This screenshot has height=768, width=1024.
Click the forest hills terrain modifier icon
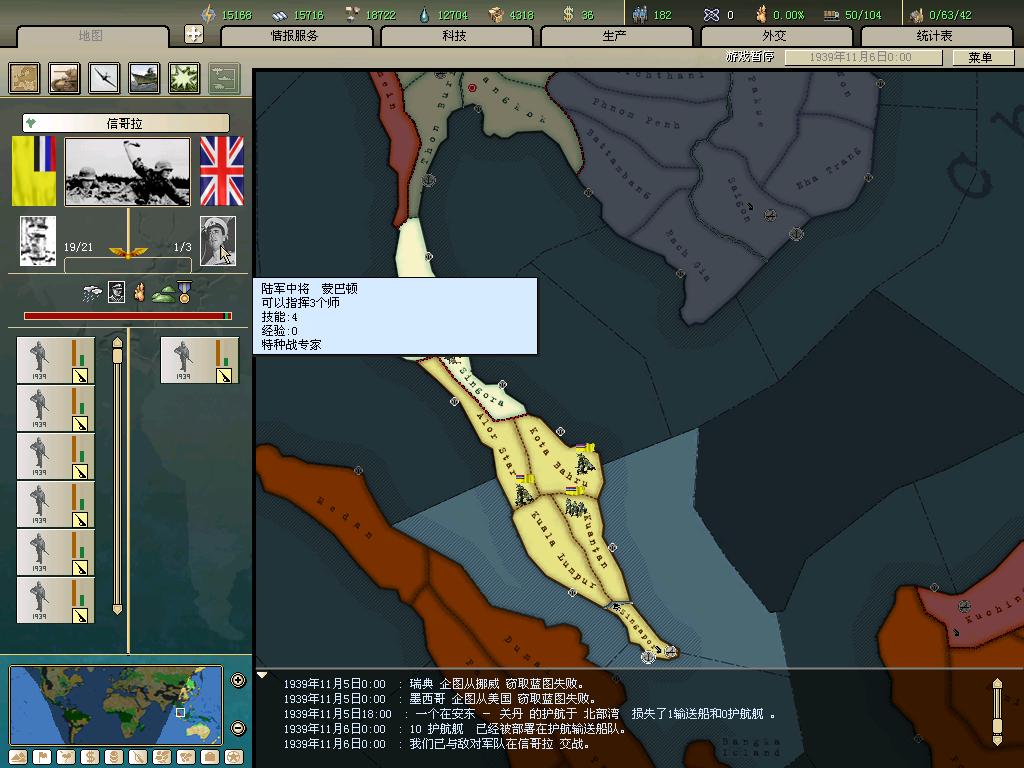click(x=163, y=295)
